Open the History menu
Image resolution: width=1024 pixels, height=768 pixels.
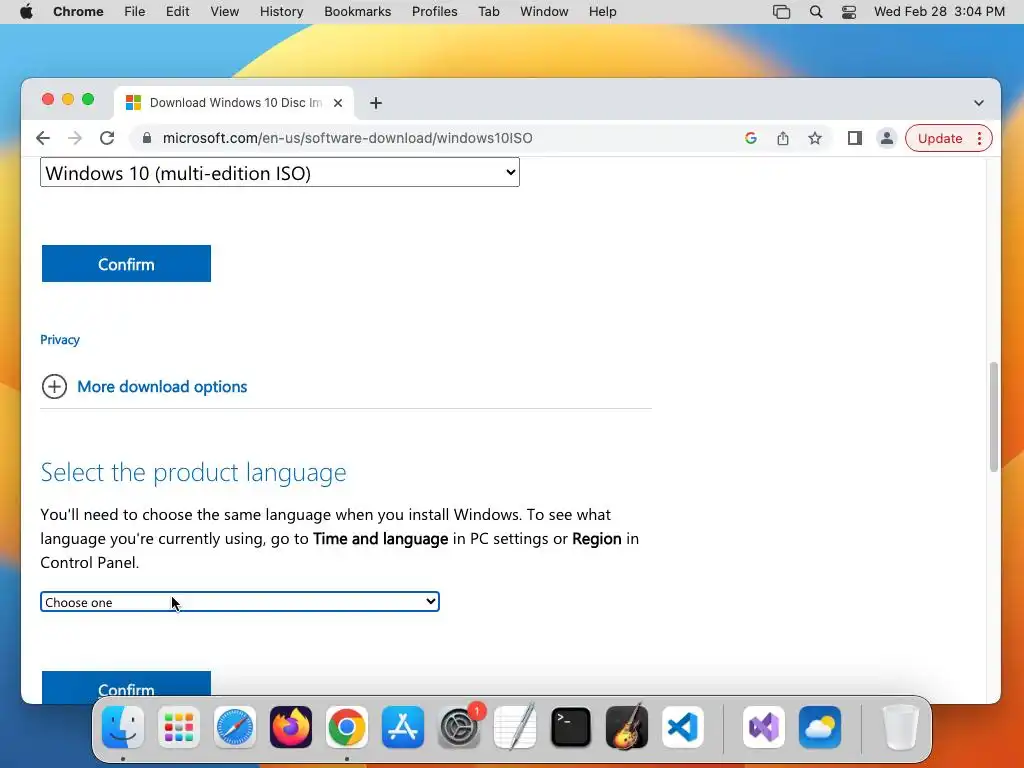[x=281, y=12]
